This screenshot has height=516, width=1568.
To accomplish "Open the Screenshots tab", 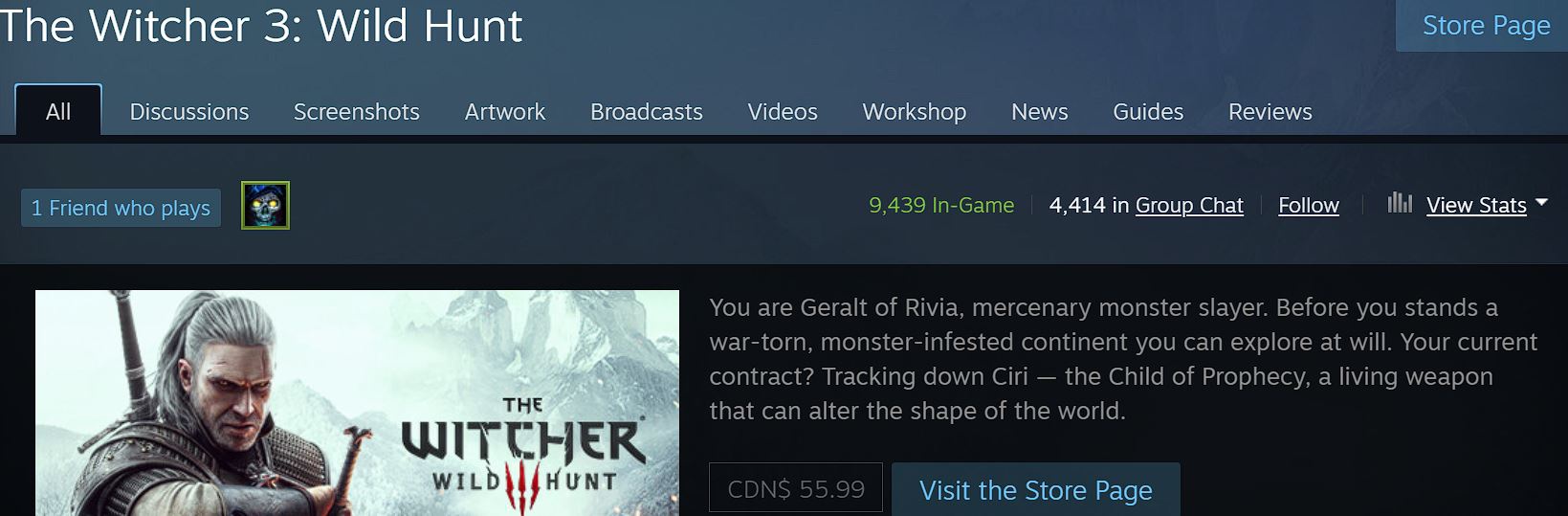I will (x=357, y=112).
